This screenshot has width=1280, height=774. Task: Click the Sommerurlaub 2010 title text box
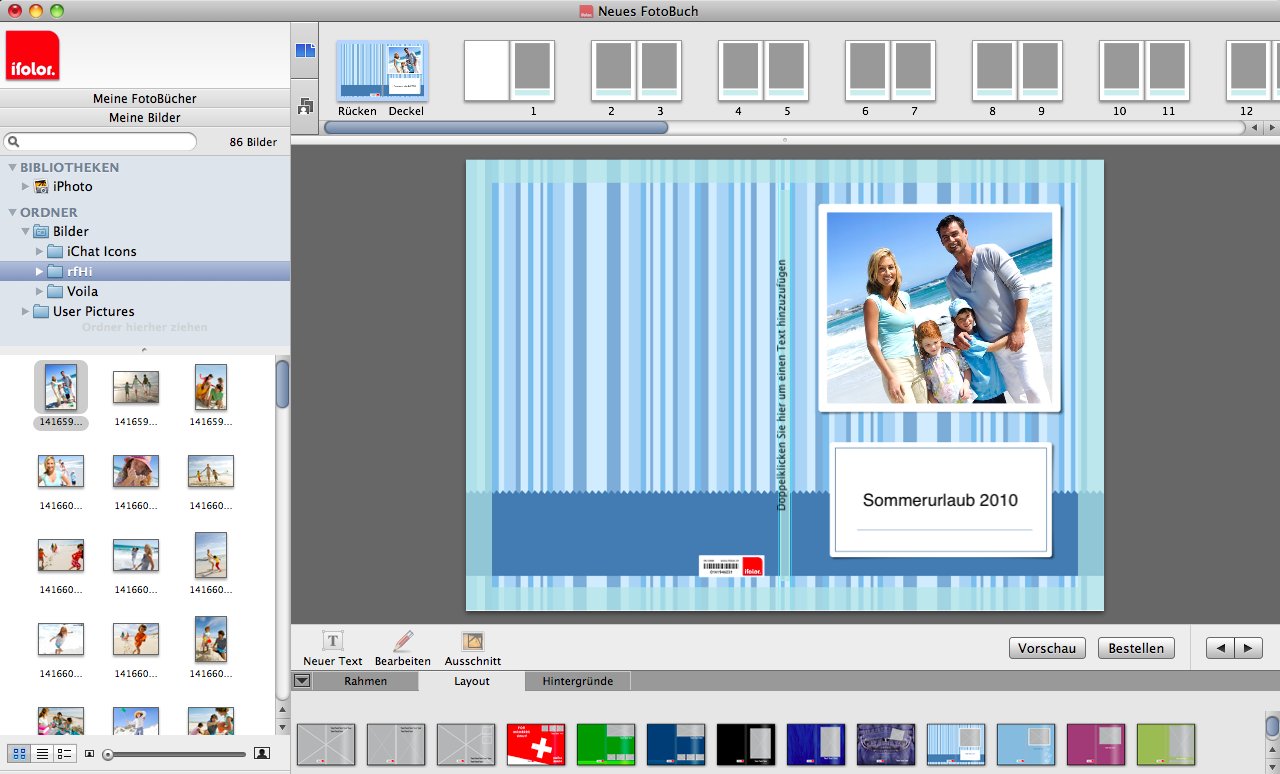[x=940, y=500]
